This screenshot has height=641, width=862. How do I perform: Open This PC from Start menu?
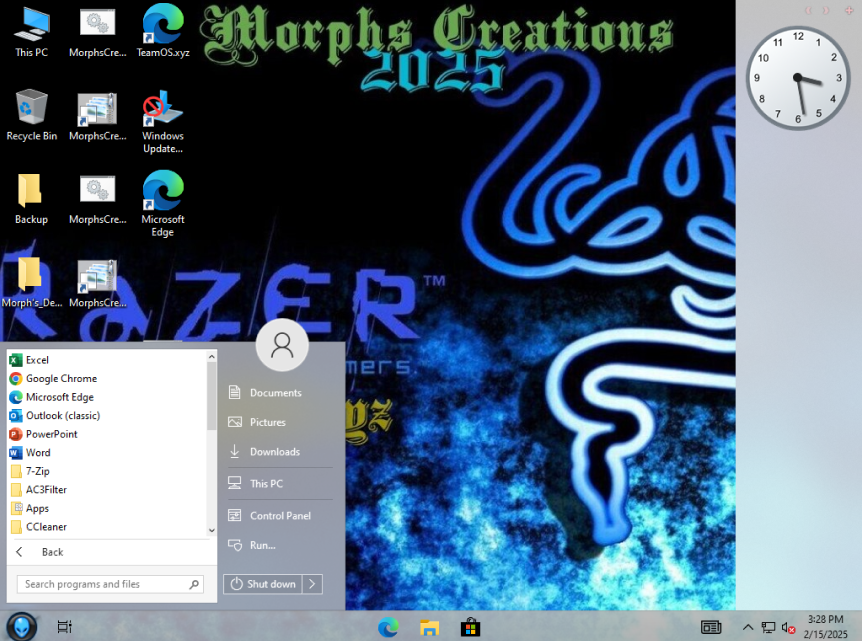[279, 484]
